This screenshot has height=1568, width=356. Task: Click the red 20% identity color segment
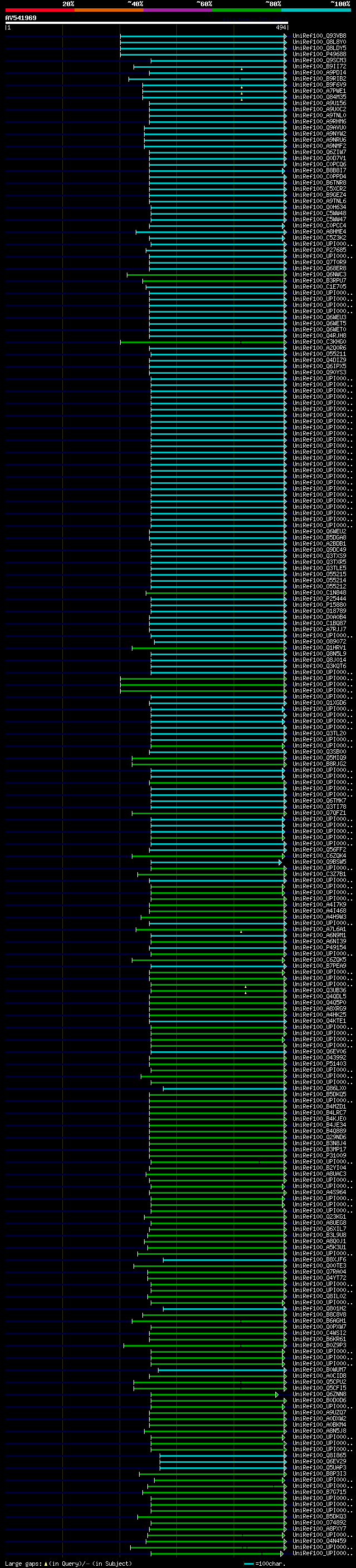(39, 10)
